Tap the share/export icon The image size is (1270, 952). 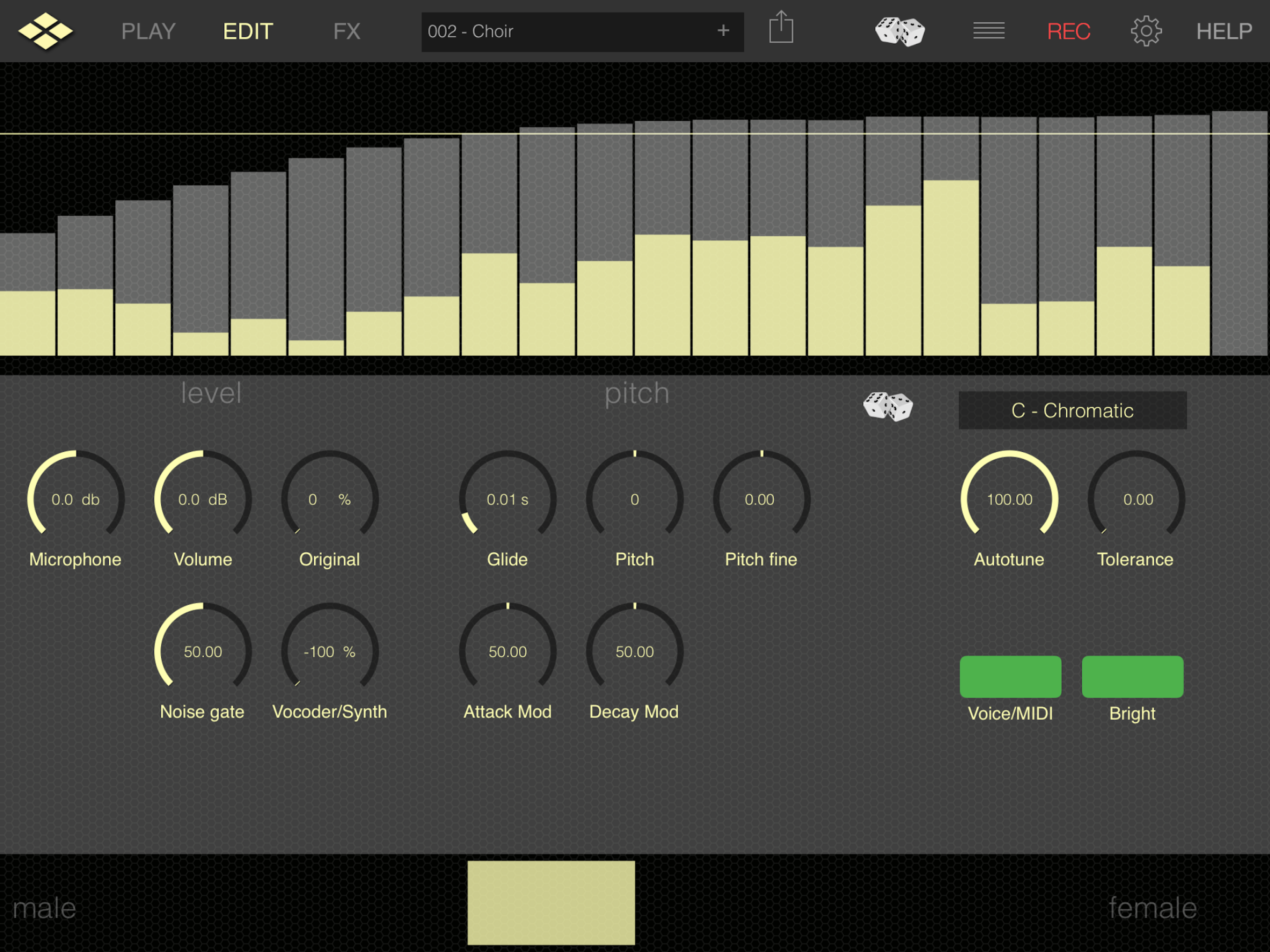[x=781, y=27]
